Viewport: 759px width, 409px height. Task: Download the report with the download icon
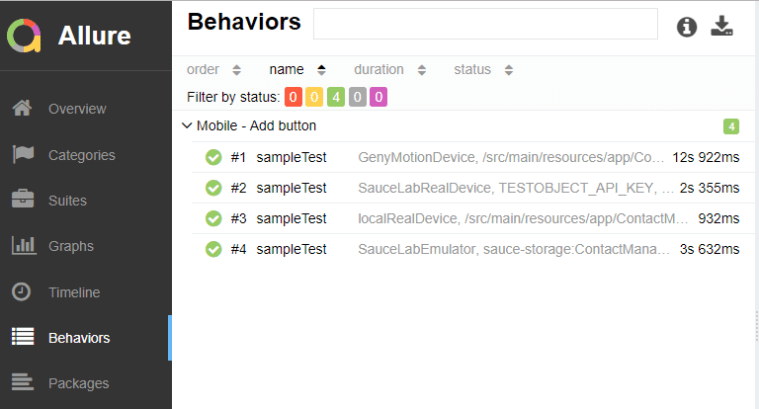[x=722, y=27]
